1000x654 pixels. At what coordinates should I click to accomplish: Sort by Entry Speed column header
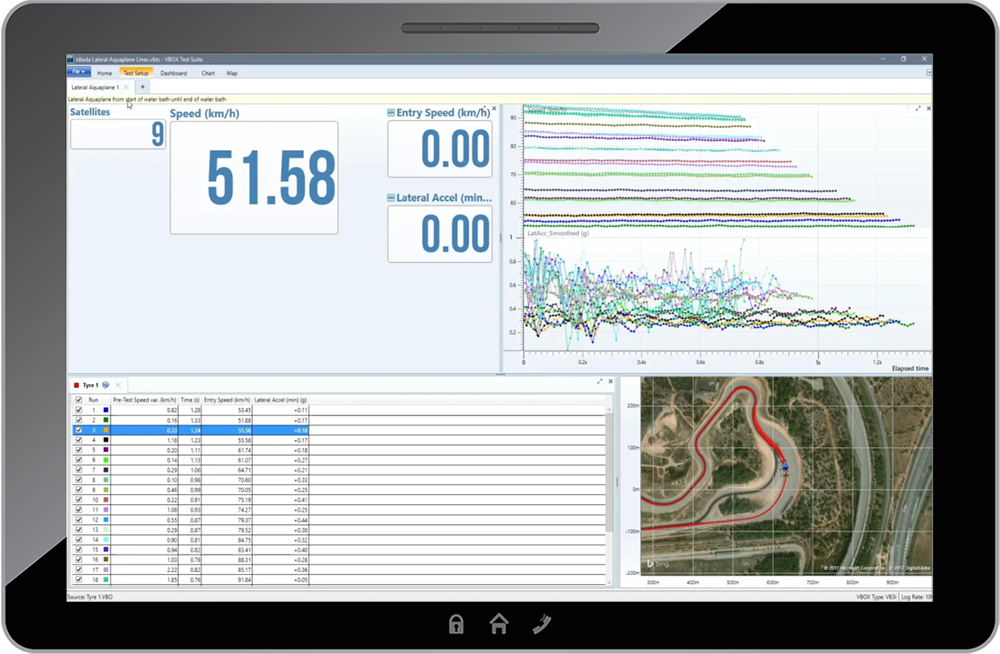(225, 399)
